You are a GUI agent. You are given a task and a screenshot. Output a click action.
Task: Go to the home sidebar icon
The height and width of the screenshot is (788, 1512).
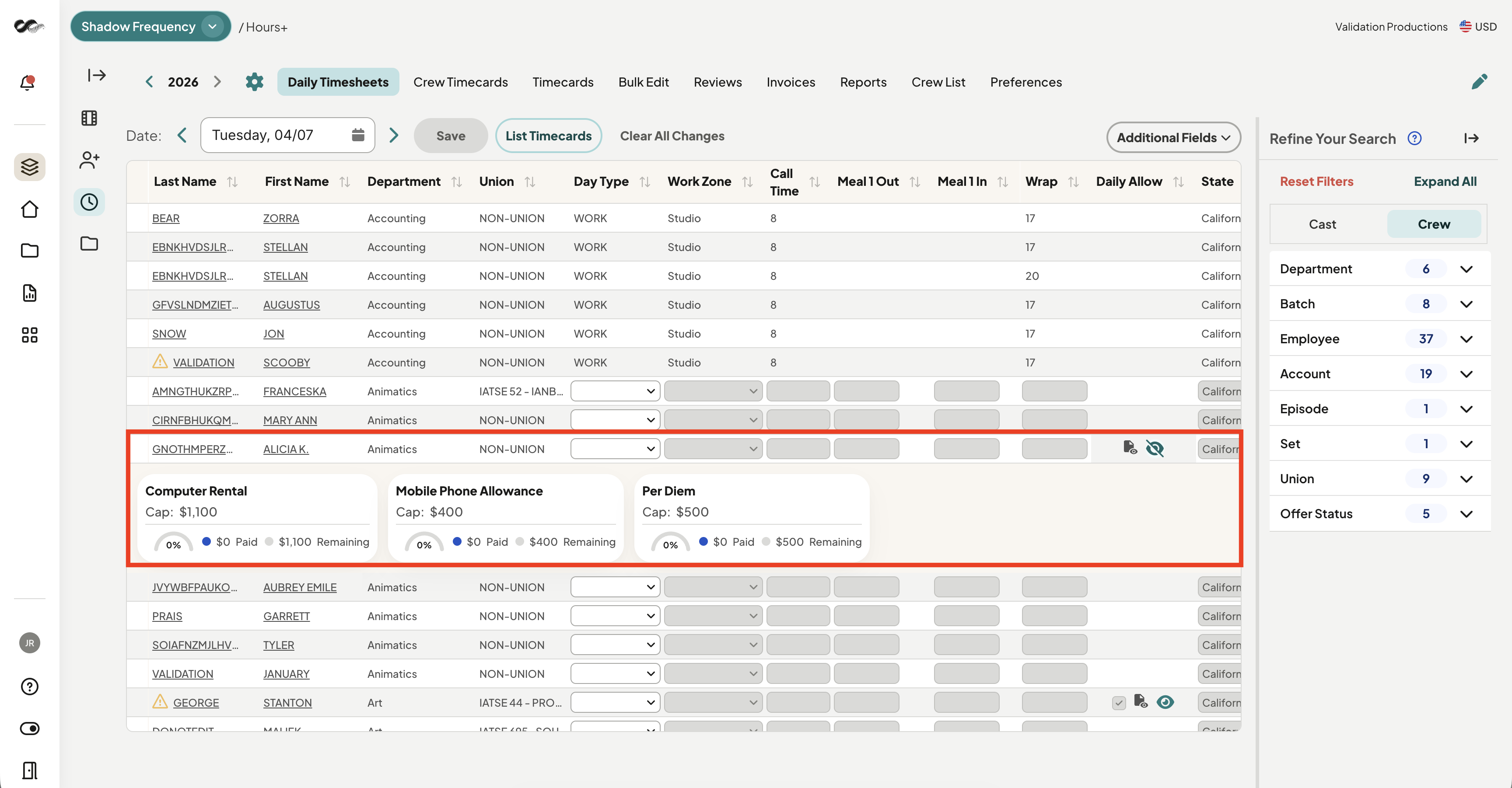[29, 209]
